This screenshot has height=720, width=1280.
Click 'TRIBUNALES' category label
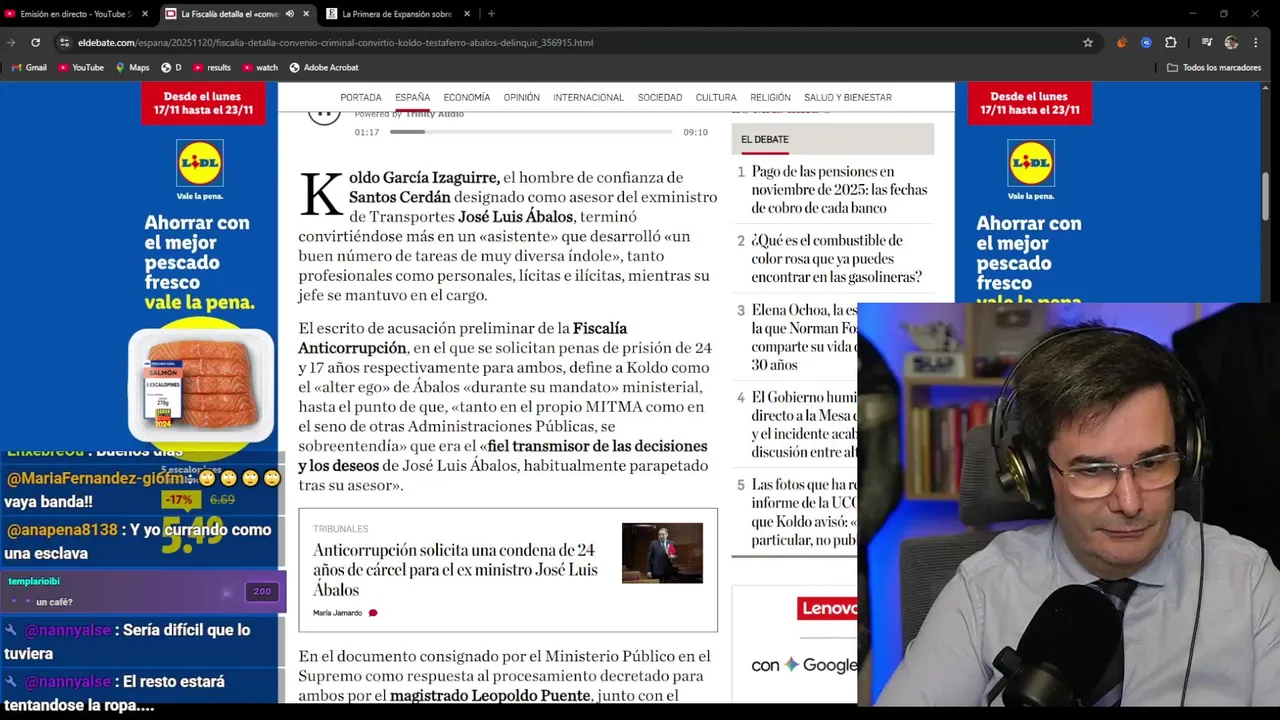tap(340, 529)
